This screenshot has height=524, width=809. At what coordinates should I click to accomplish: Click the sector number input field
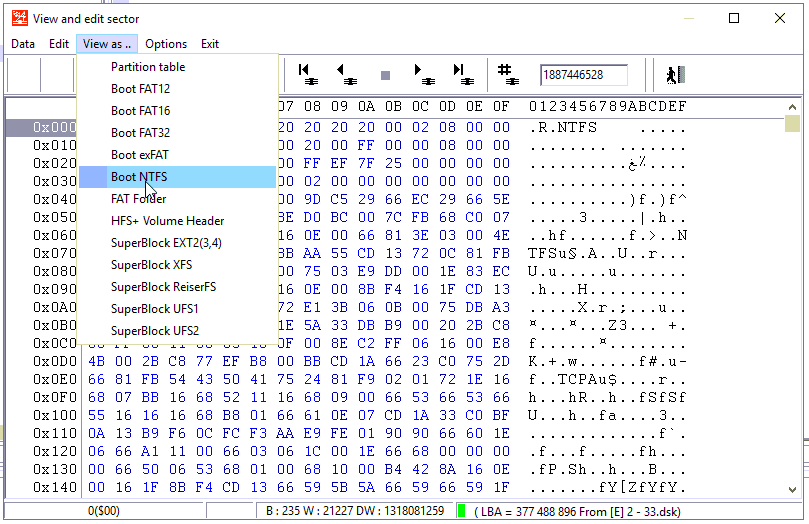pos(583,75)
